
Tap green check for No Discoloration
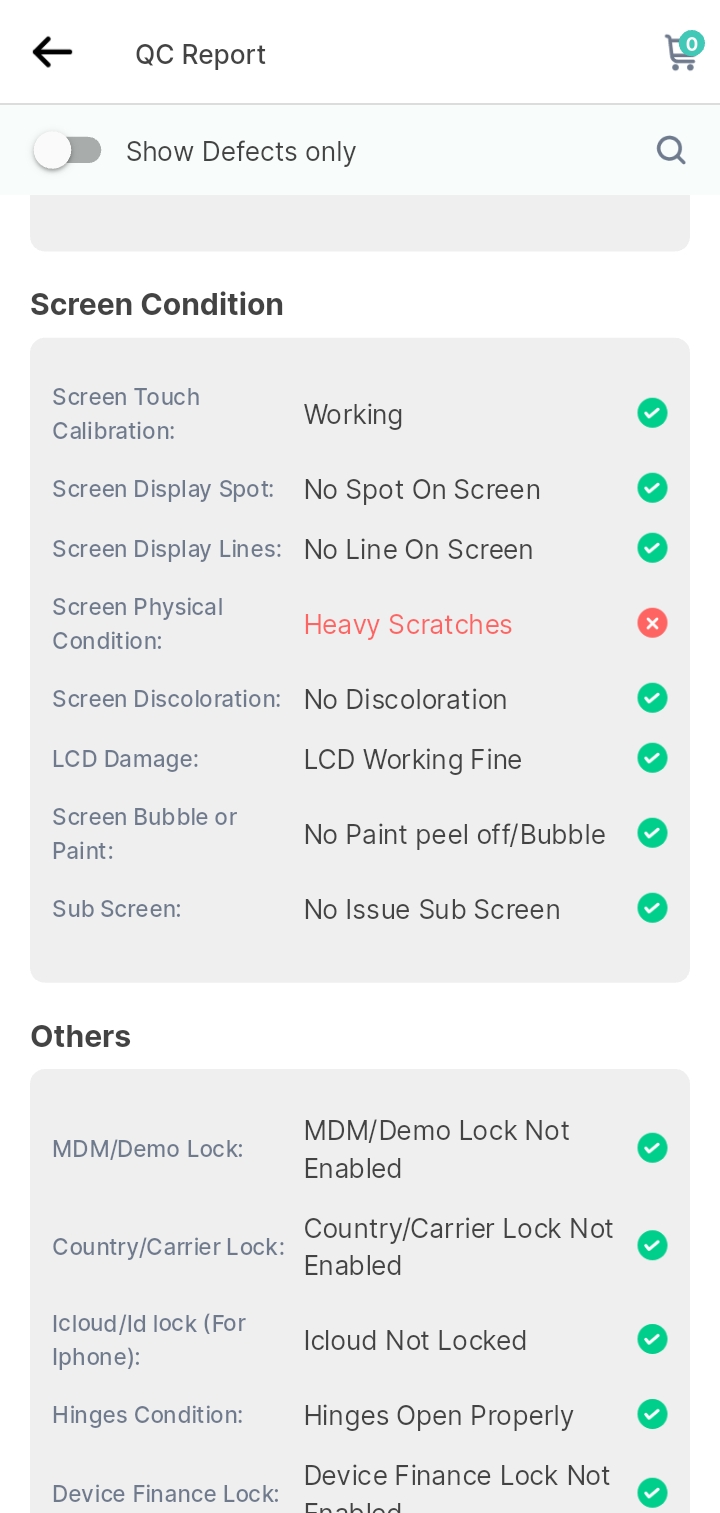tap(652, 698)
